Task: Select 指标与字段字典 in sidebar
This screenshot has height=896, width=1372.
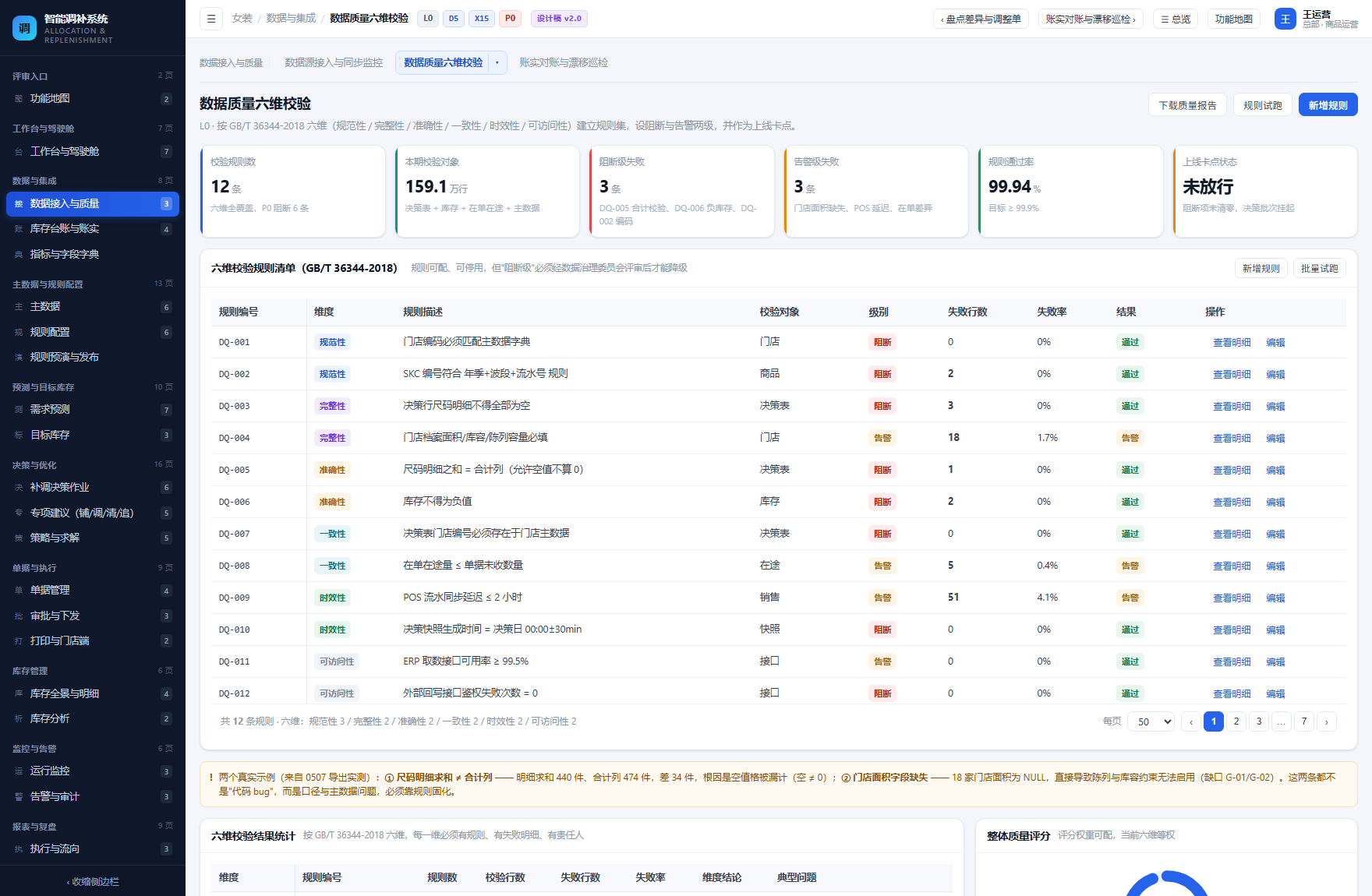Action: (x=93, y=255)
